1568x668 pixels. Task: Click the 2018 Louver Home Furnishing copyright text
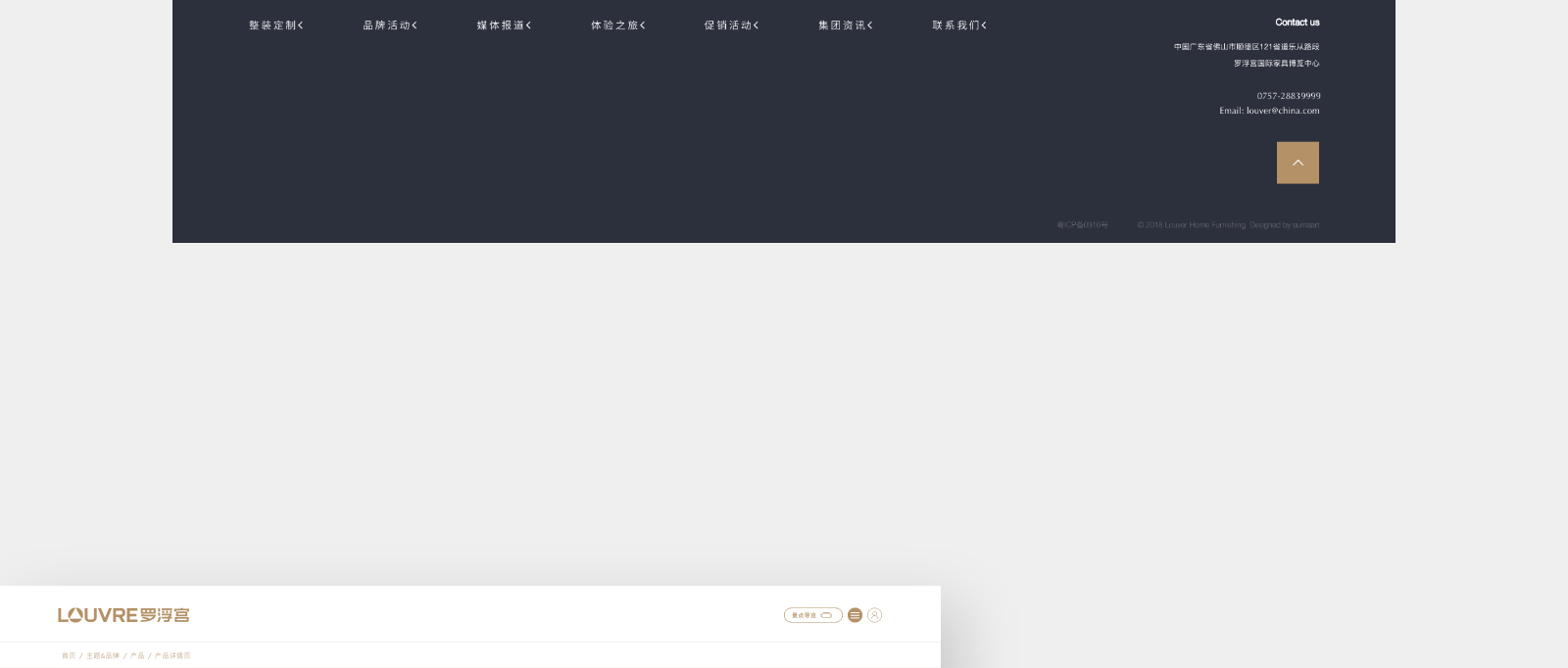tap(1228, 225)
